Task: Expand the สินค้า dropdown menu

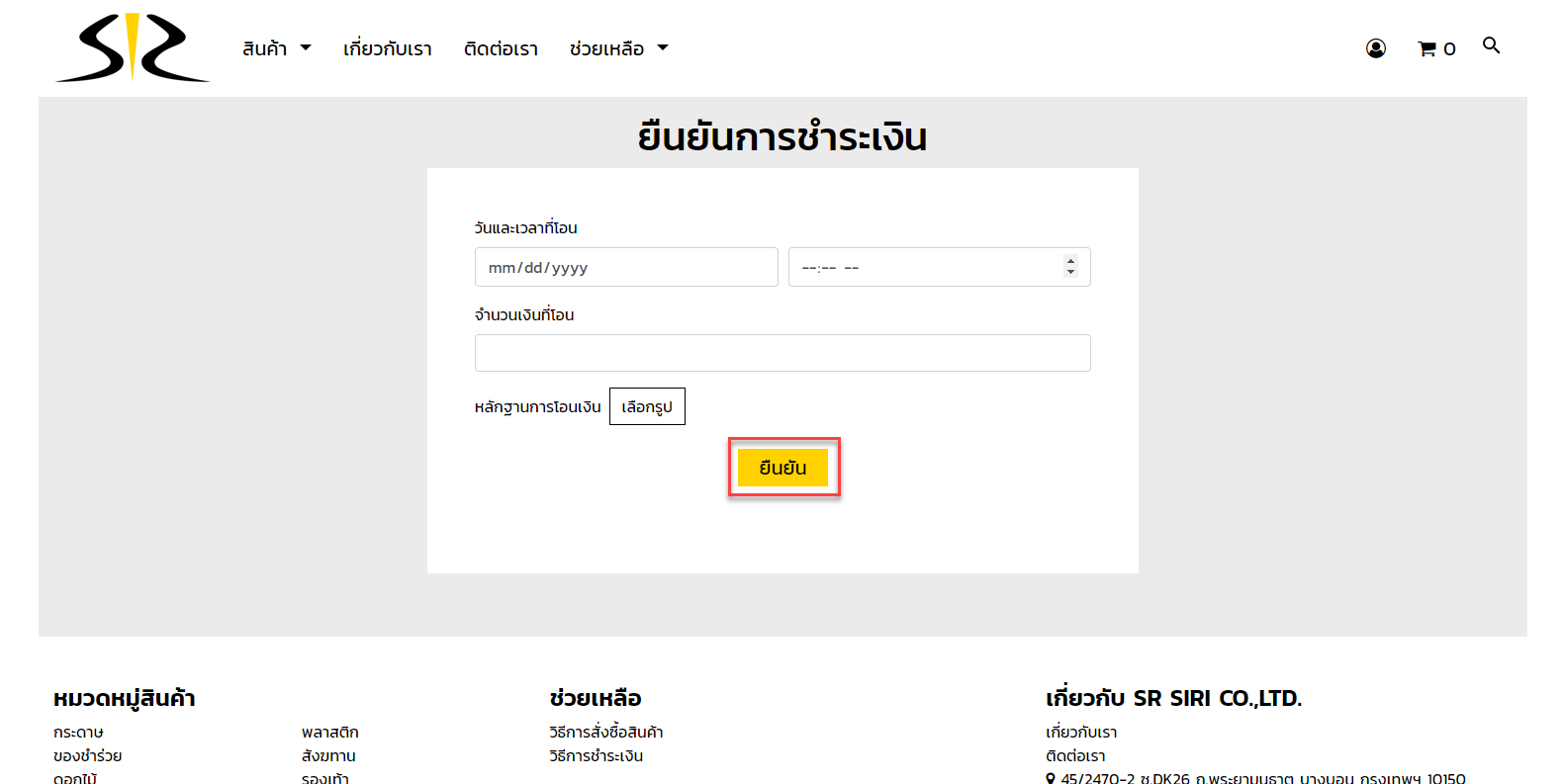Action: click(x=276, y=48)
